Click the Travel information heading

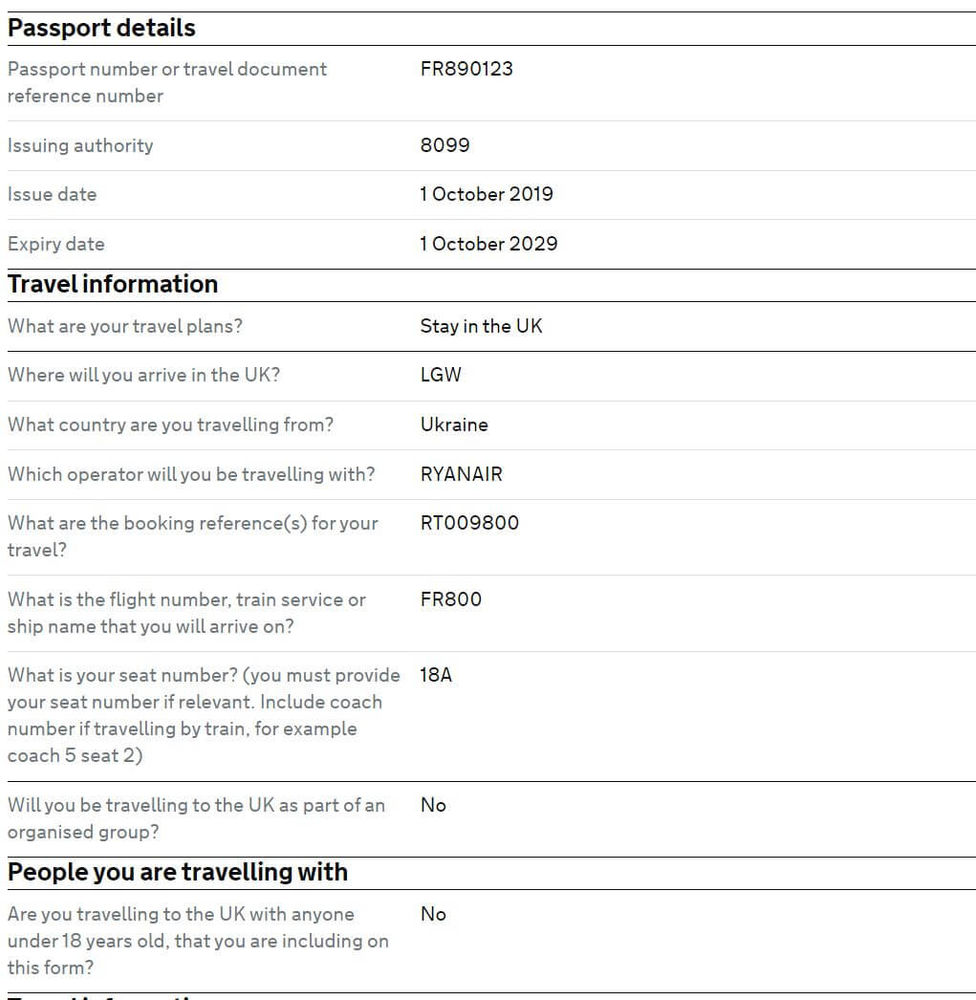coord(112,284)
